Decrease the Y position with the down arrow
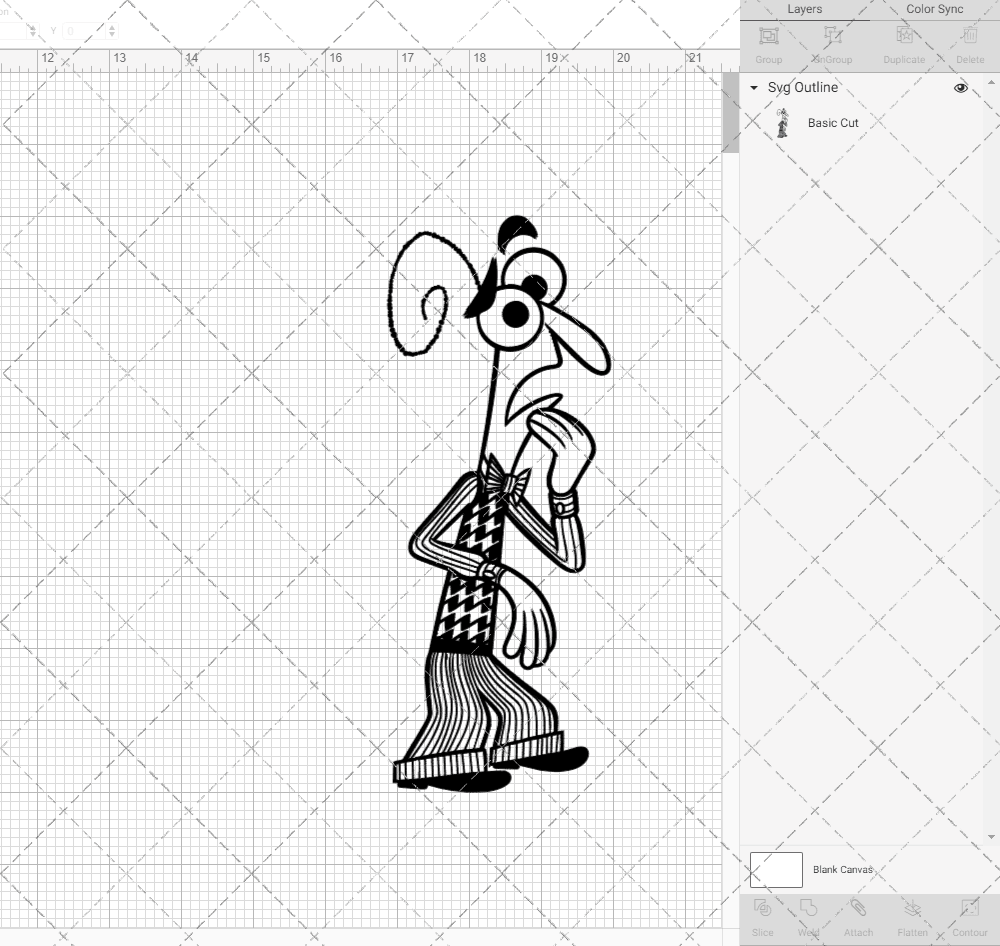This screenshot has height=946, width=1000. 112,34
